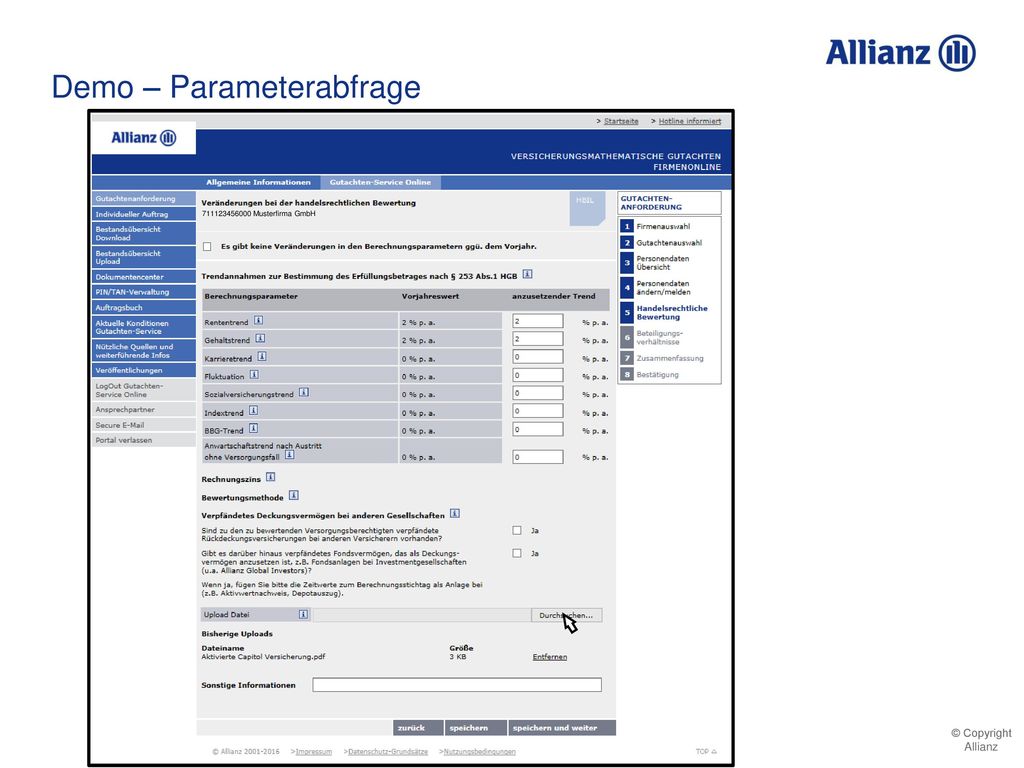
Task: Open info icon next to Rententrend
Action: [259, 321]
